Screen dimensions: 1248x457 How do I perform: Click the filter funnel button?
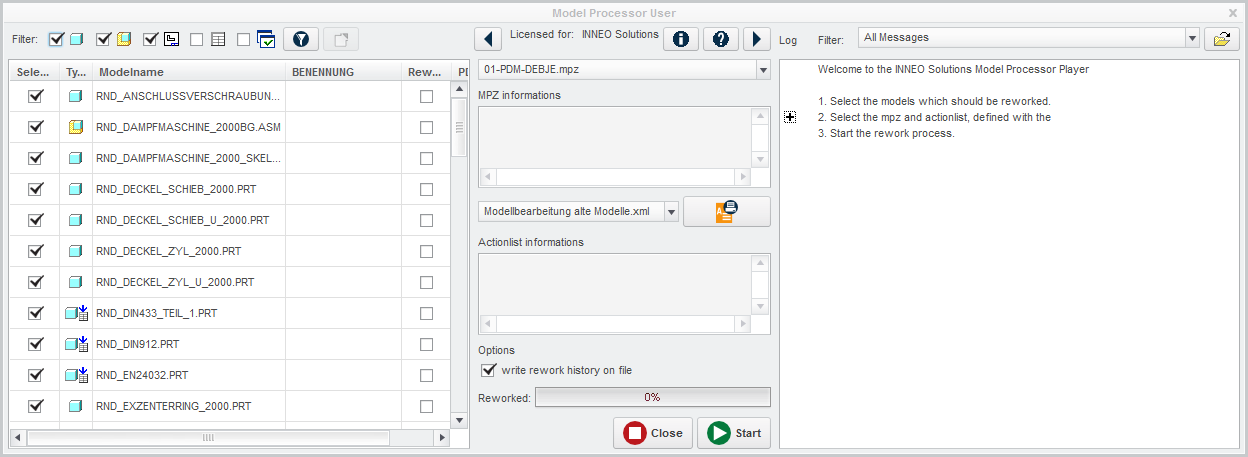click(300, 39)
